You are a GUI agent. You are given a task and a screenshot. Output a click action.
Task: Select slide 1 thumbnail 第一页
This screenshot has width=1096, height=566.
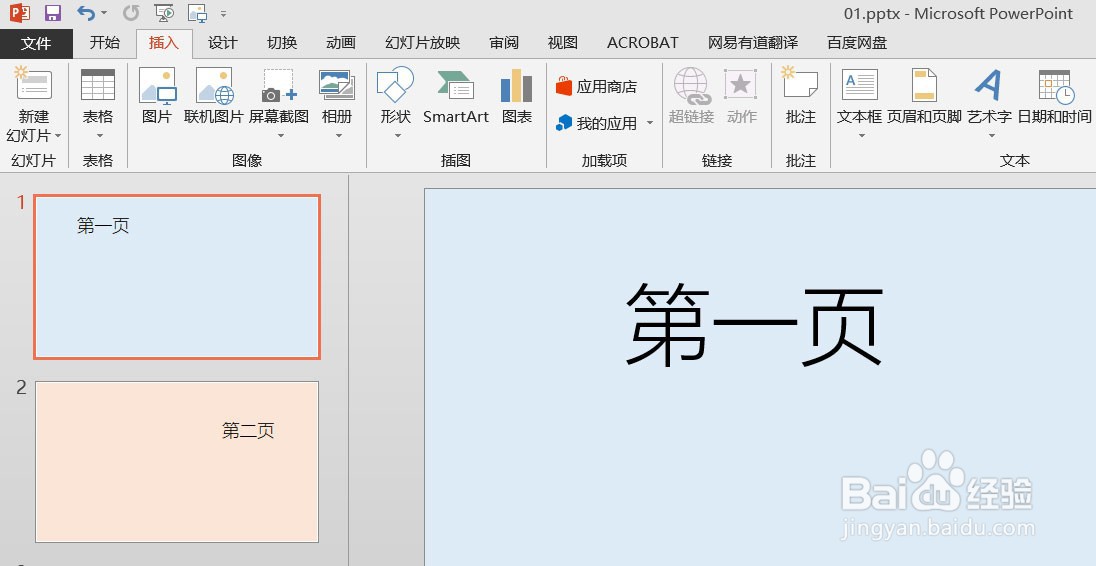pos(177,277)
